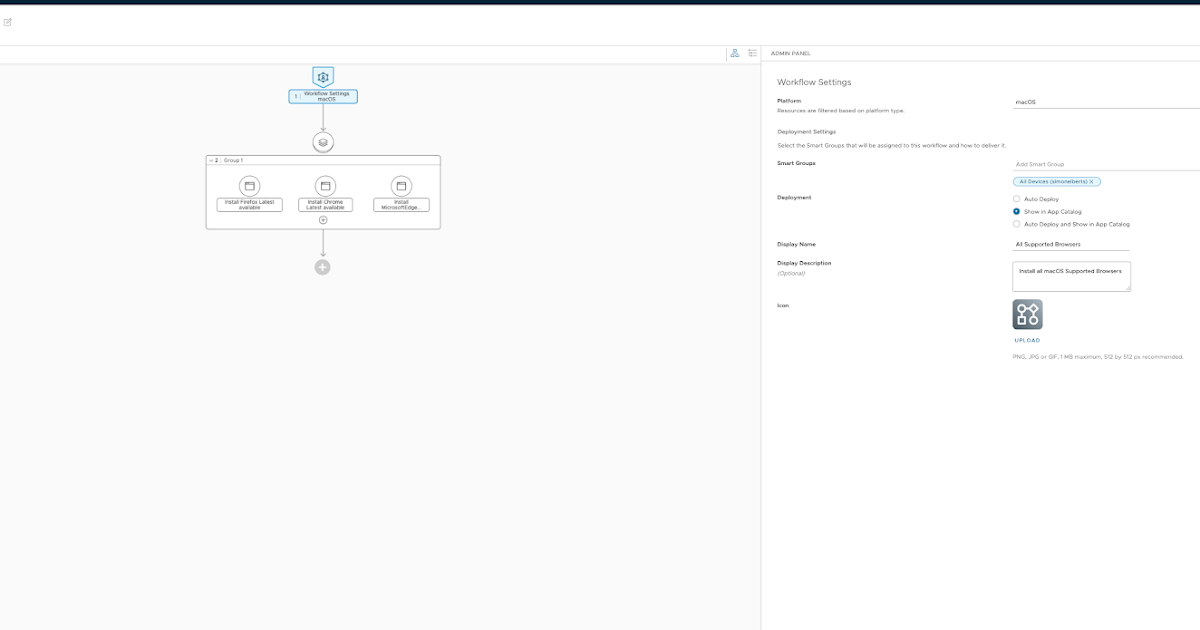The image size is (1200, 630).
Task: Switch to the workflow diagram view icon
Action: pos(735,53)
